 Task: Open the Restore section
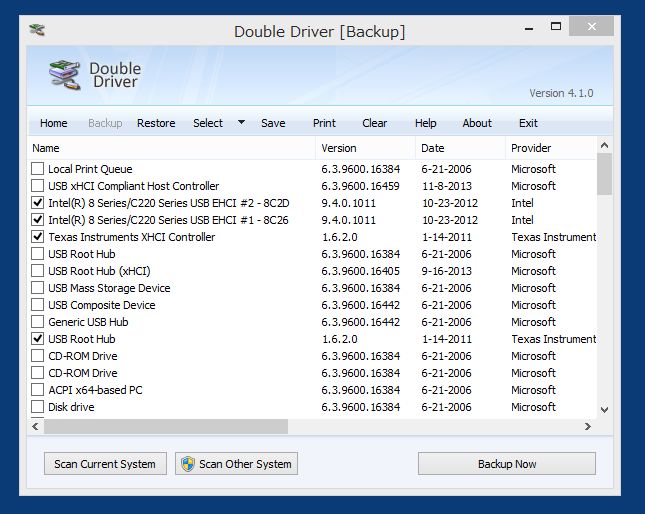click(x=156, y=123)
